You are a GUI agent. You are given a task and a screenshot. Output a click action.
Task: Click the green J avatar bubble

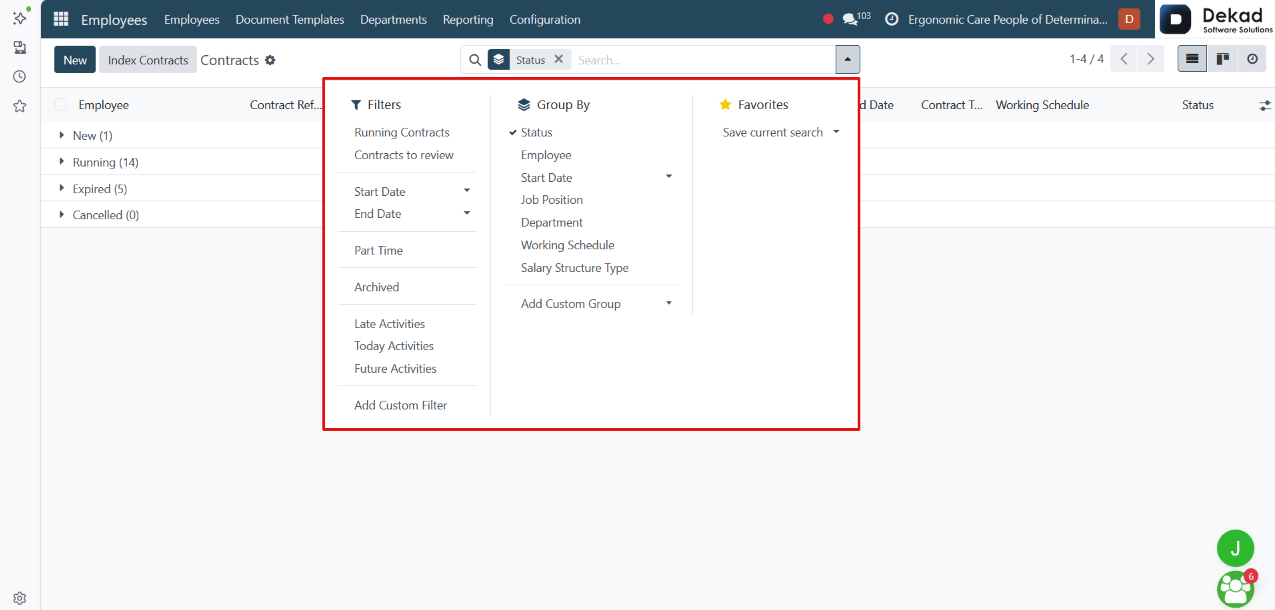tap(1235, 548)
